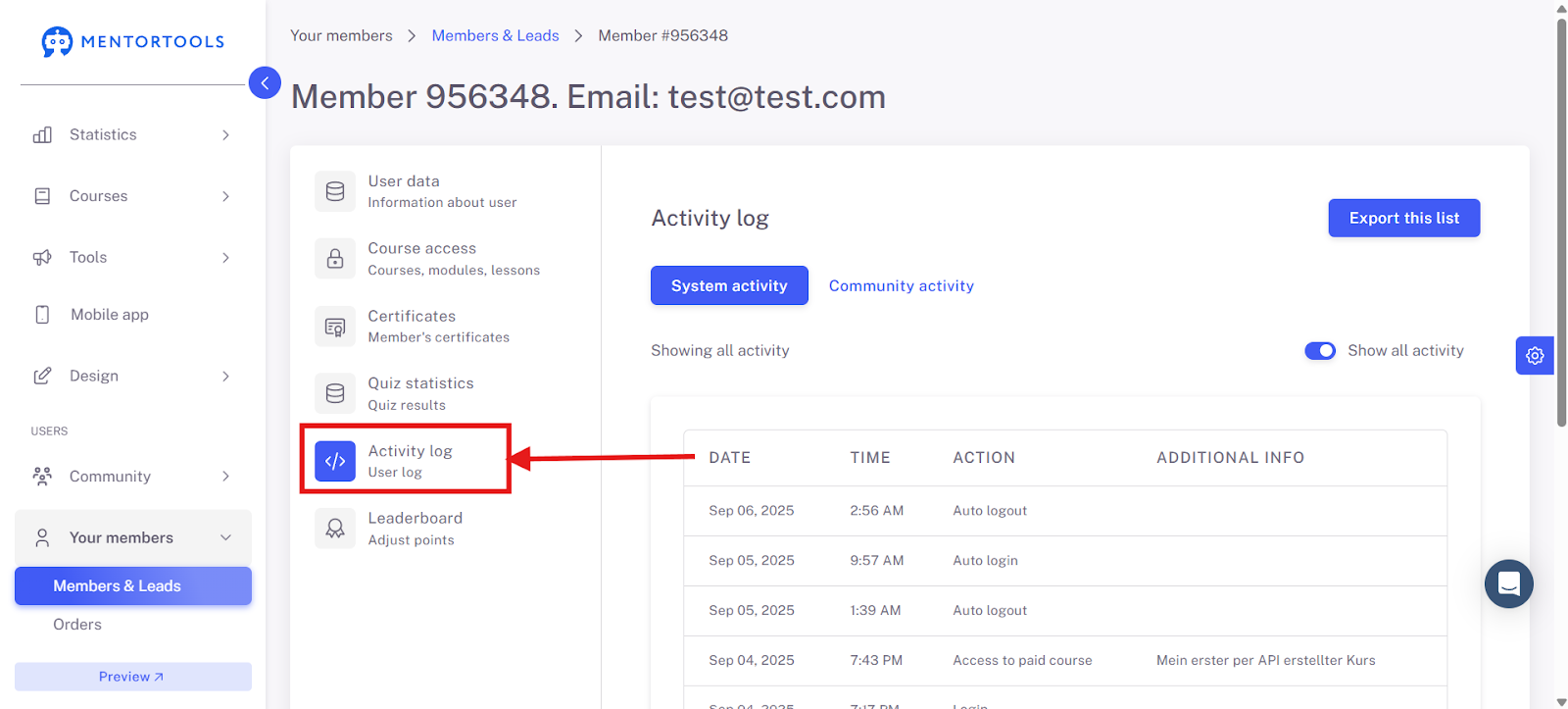Image resolution: width=1568 pixels, height=709 pixels.
Task: Click Export this list button
Action: coord(1403,218)
